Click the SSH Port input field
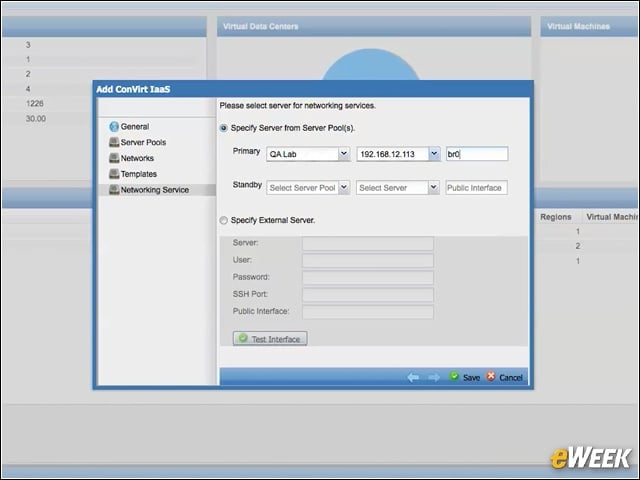The width and height of the screenshot is (640, 480). point(368,295)
